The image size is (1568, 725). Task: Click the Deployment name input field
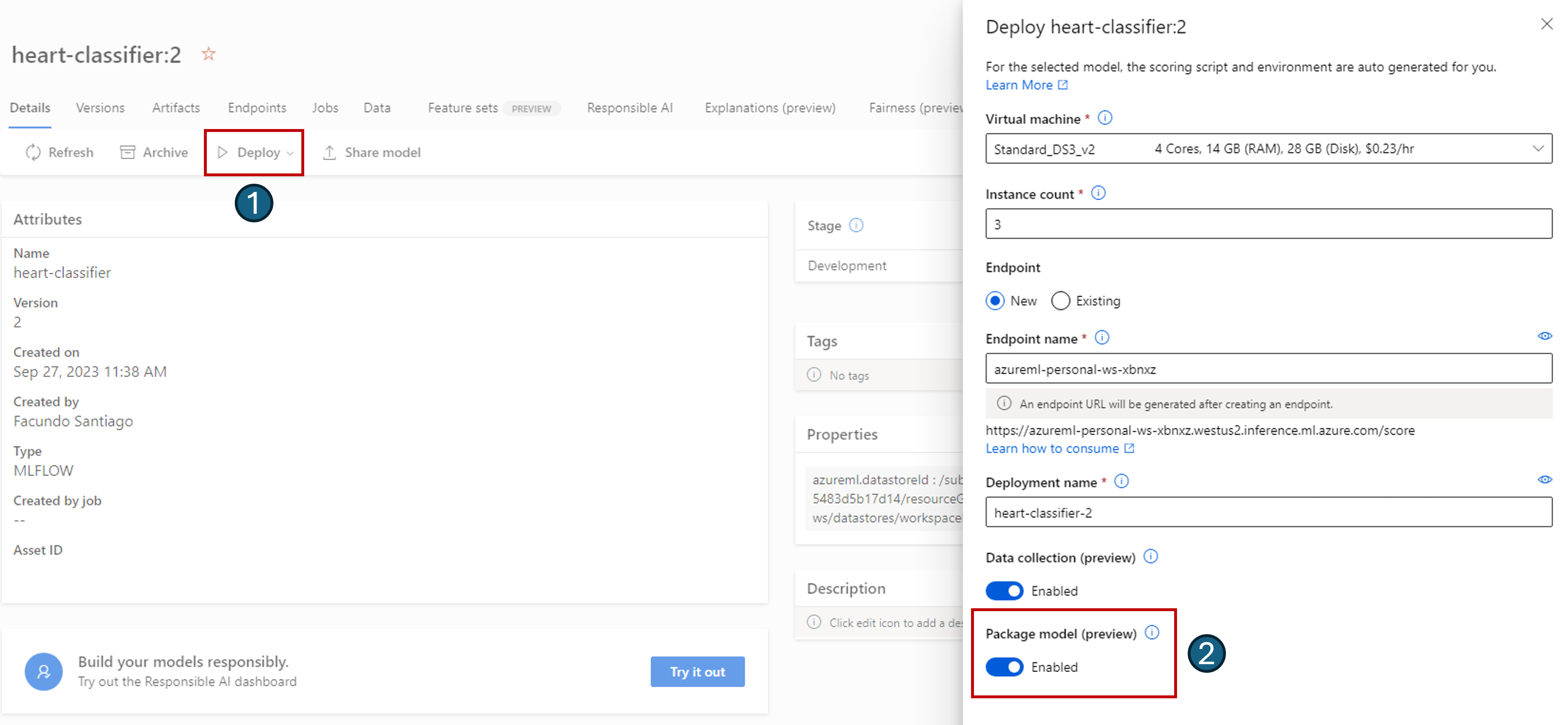coord(1268,513)
